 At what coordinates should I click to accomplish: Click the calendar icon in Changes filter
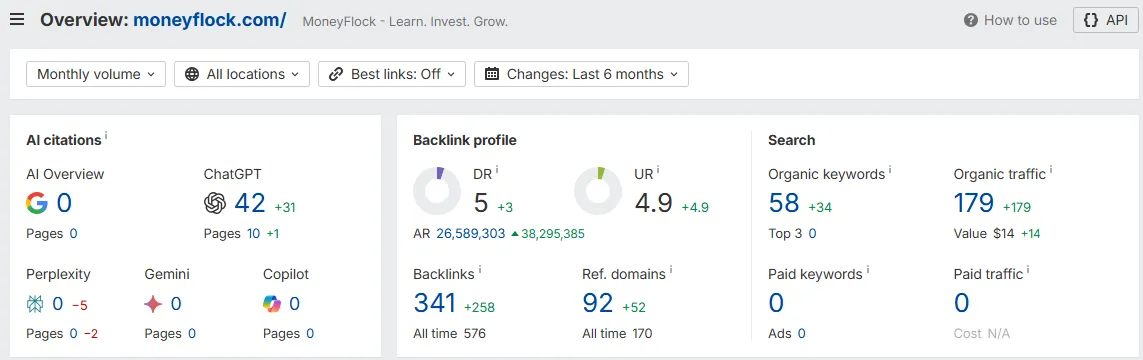click(x=492, y=74)
